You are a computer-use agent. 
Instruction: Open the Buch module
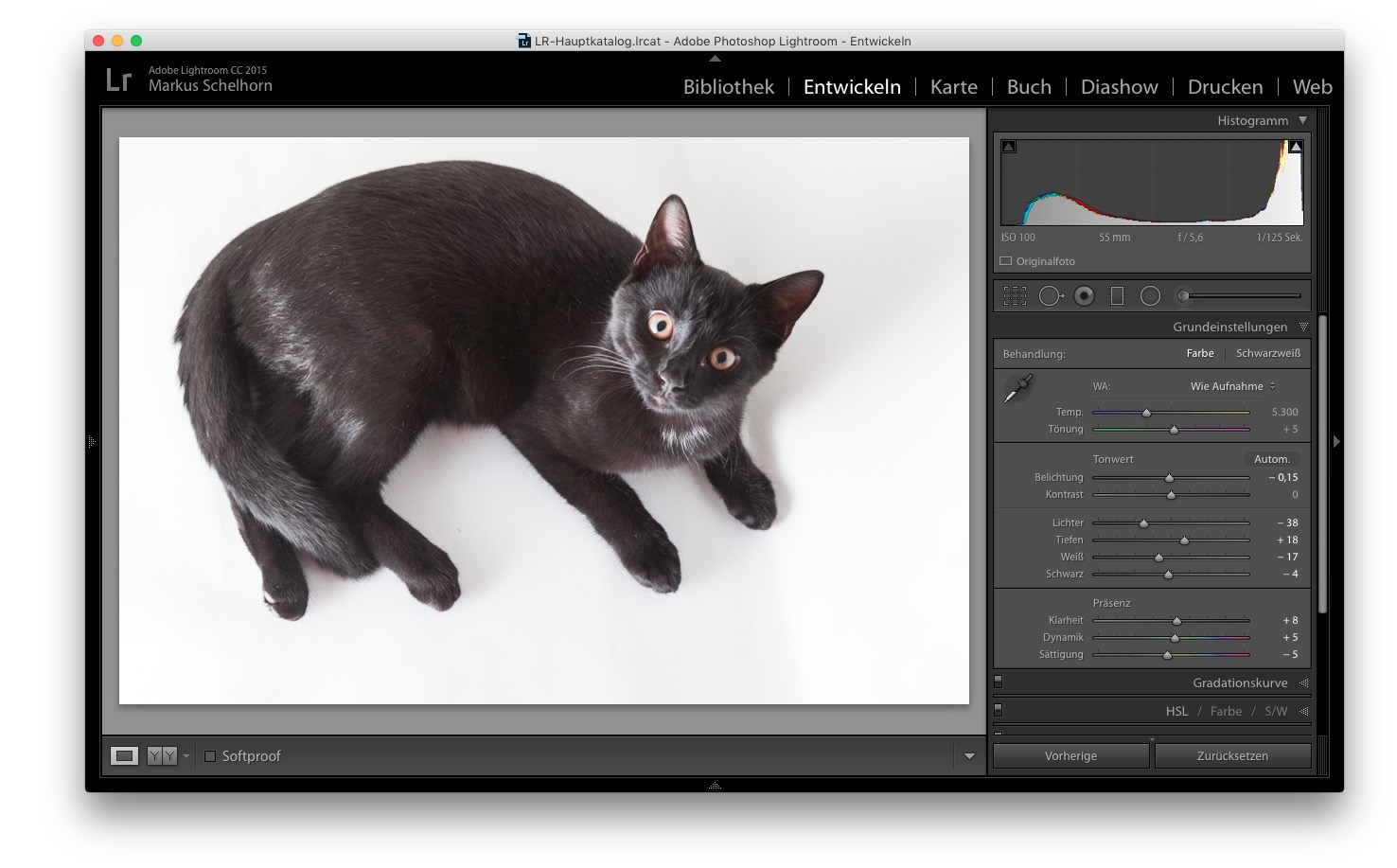tap(1029, 87)
